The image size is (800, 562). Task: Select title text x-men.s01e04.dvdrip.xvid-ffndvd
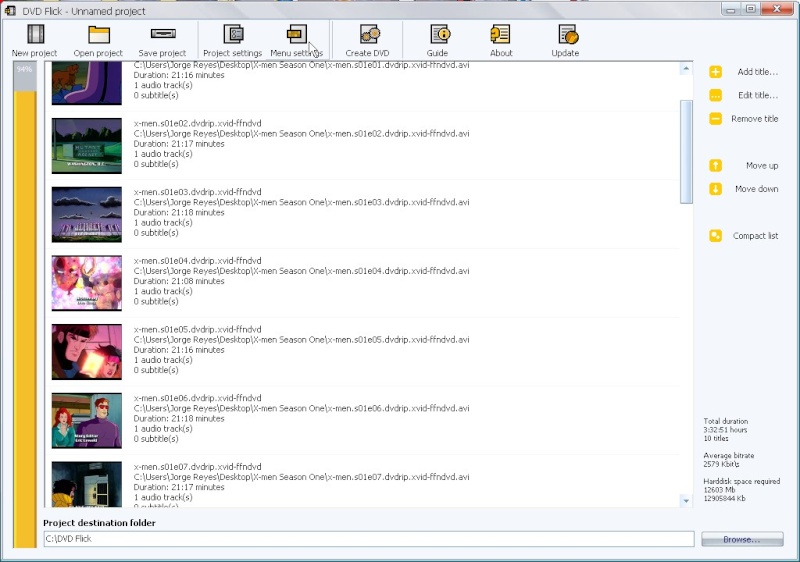click(197, 261)
